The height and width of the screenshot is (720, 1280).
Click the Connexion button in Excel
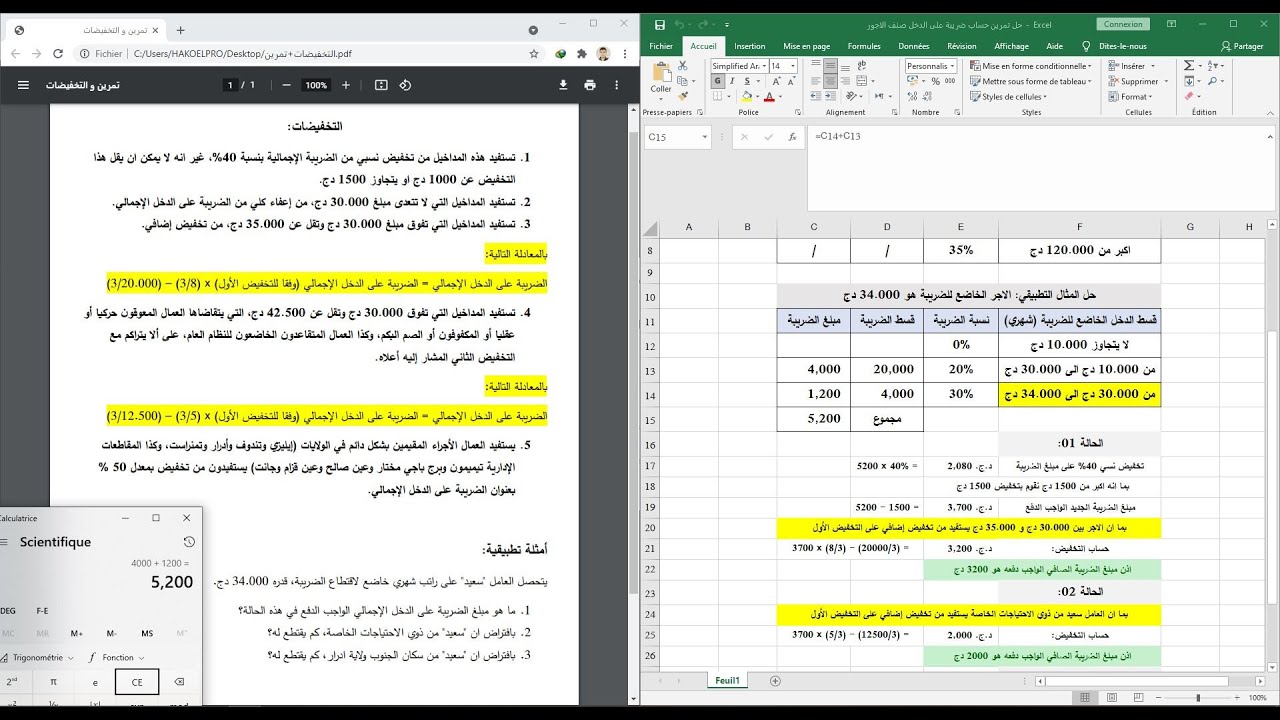[x=1123, y=24]
